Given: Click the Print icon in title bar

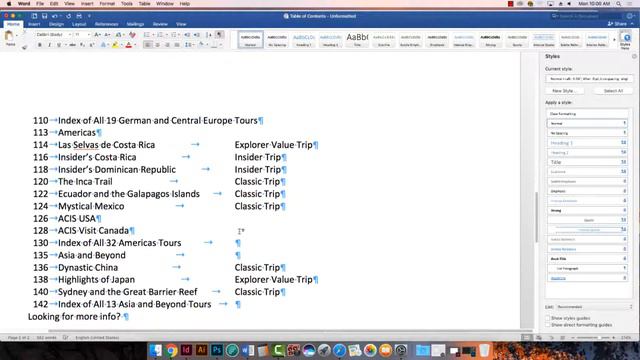Looking at the screenshot, I should tap(79, 16).
